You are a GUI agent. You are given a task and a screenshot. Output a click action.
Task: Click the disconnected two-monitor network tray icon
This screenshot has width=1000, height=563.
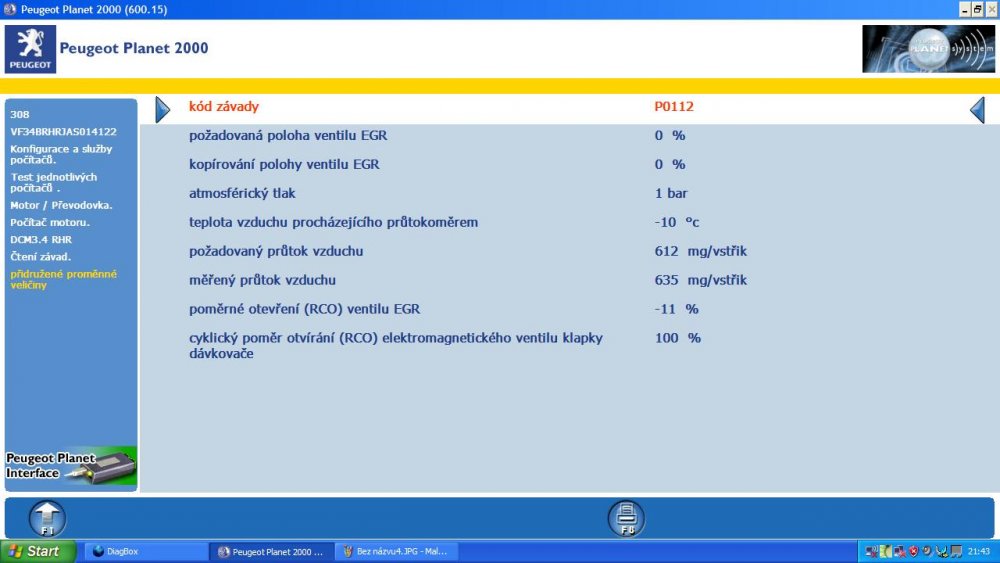click(899, 552)
